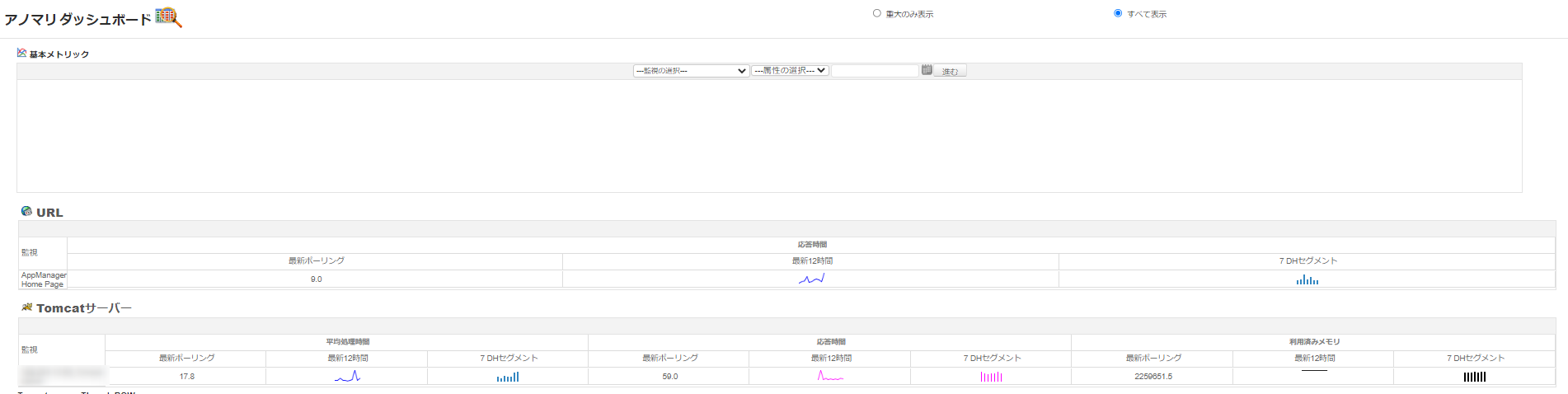1568x394 pixels.
Task: View Tomcat memory 7 DH black bars
Action: [1474, 377]
